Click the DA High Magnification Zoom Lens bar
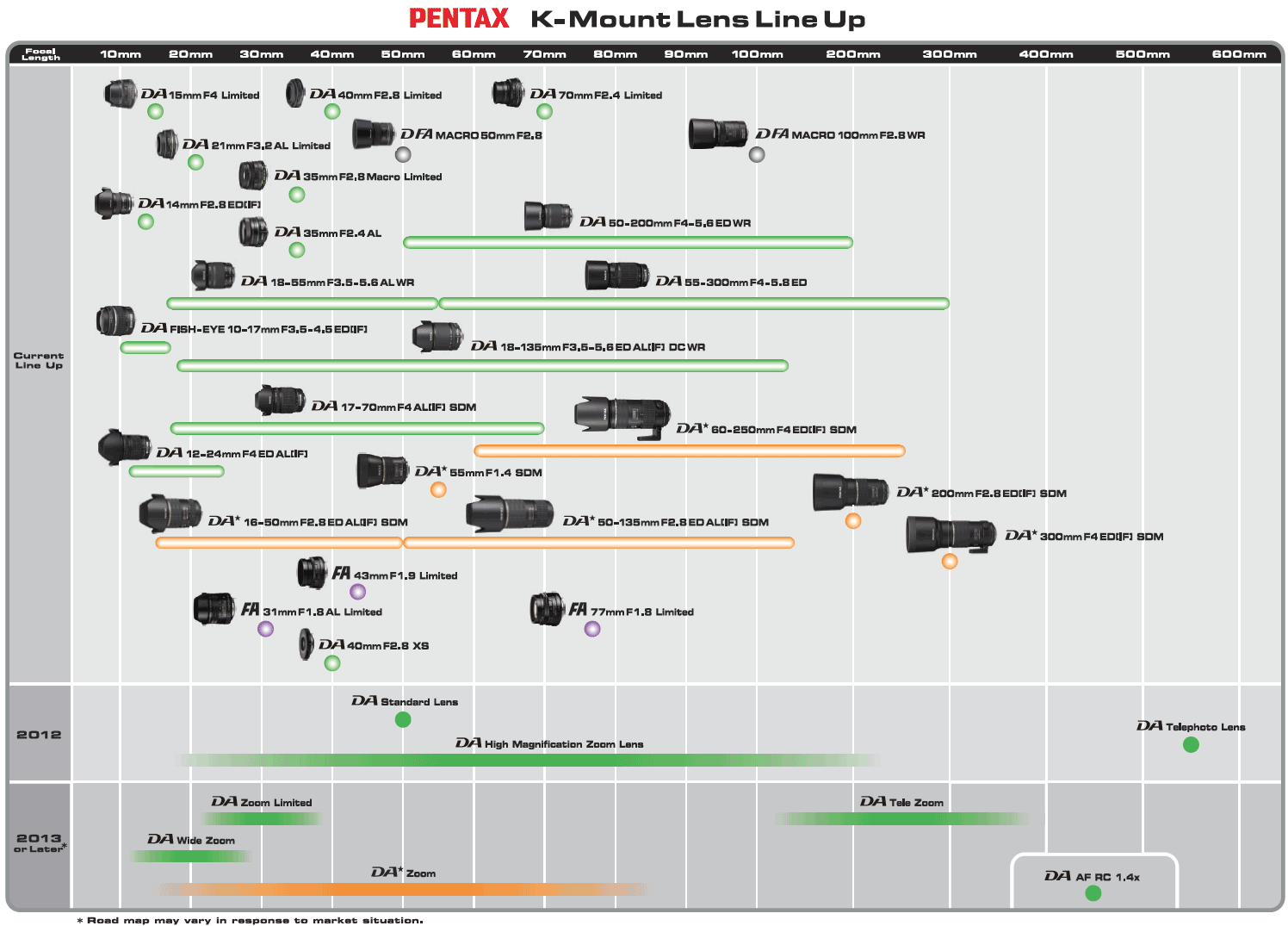 (527, 760)
